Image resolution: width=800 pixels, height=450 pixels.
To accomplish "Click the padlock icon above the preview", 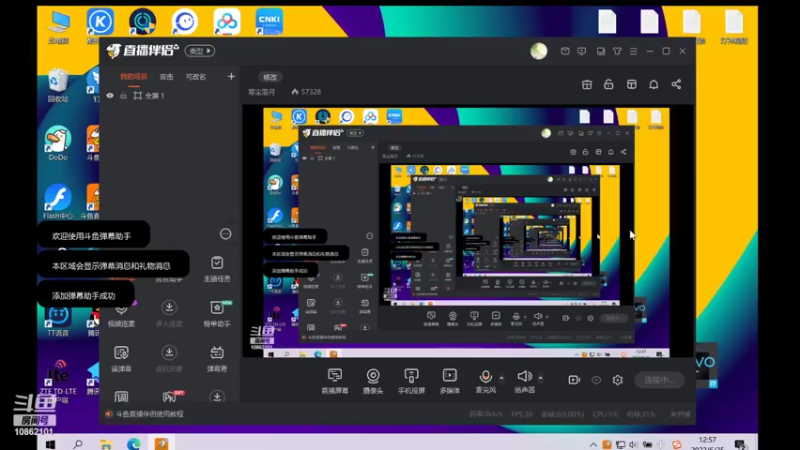I will [609, 85].
